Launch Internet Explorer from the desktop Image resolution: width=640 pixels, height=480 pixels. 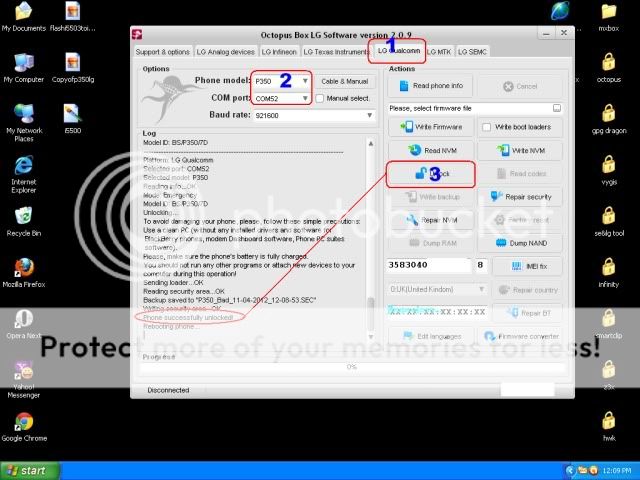pos(24,174)
